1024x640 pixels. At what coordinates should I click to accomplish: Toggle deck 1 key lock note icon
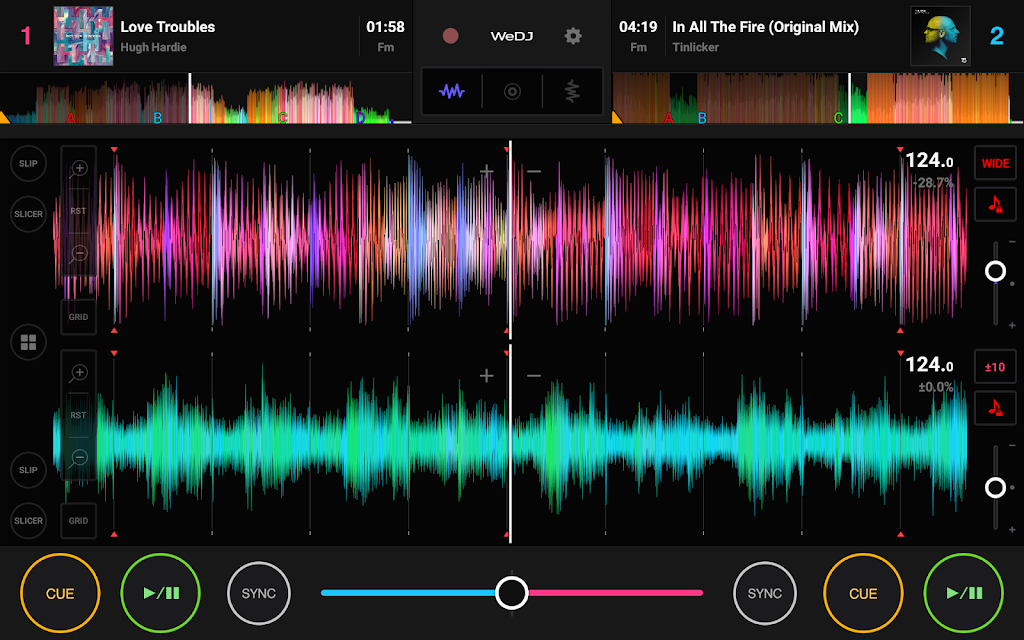[x=995, y=204]
